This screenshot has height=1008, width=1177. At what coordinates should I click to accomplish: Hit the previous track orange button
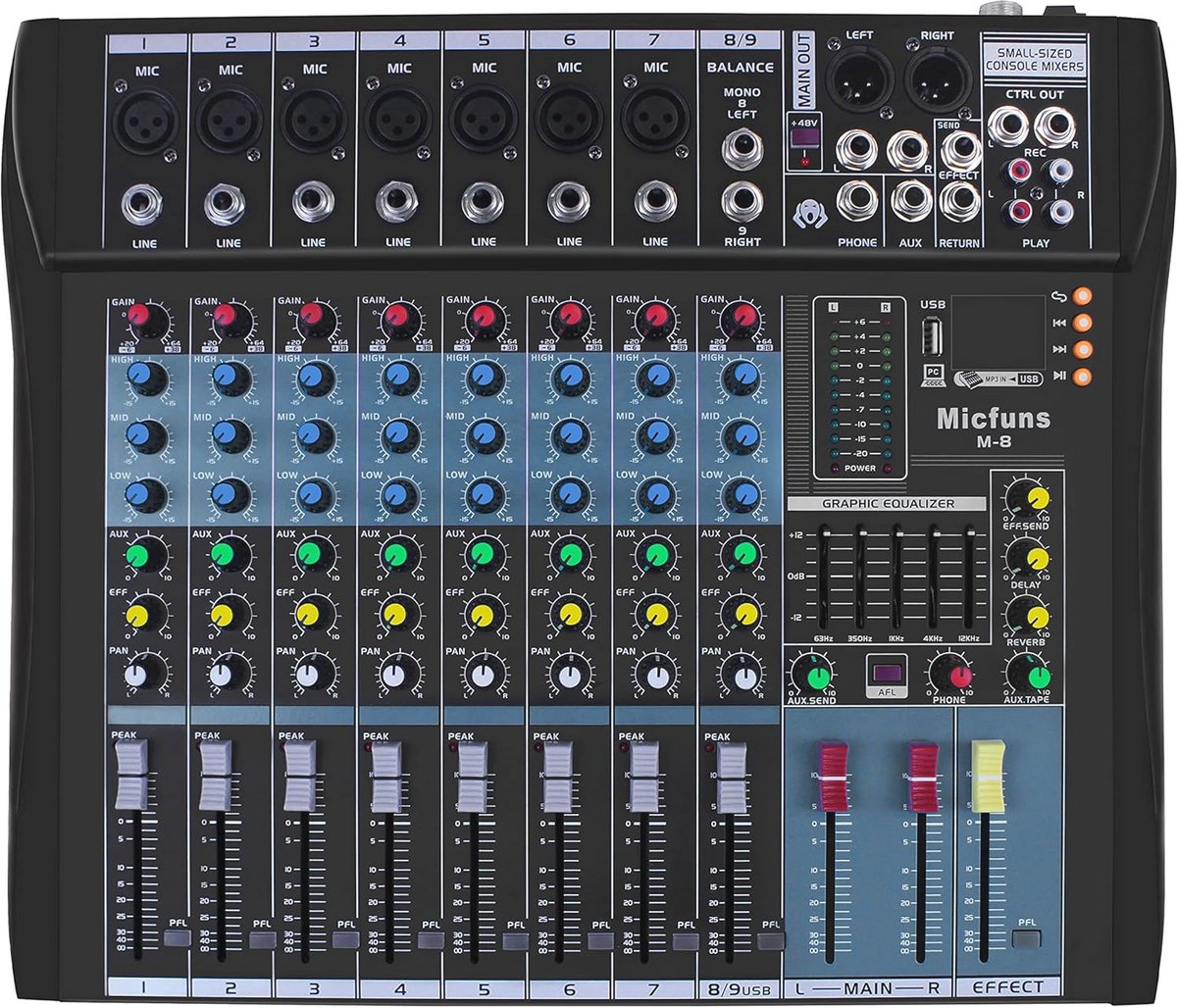(1083, 323)
